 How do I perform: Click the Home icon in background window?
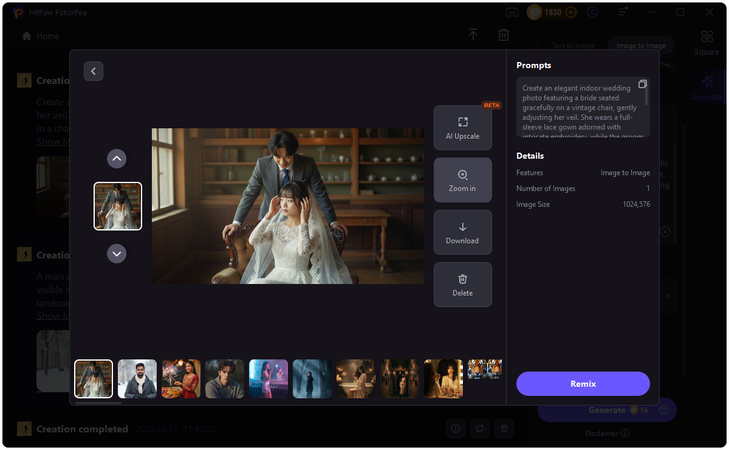pyautogui.click(x=27, y=36)
